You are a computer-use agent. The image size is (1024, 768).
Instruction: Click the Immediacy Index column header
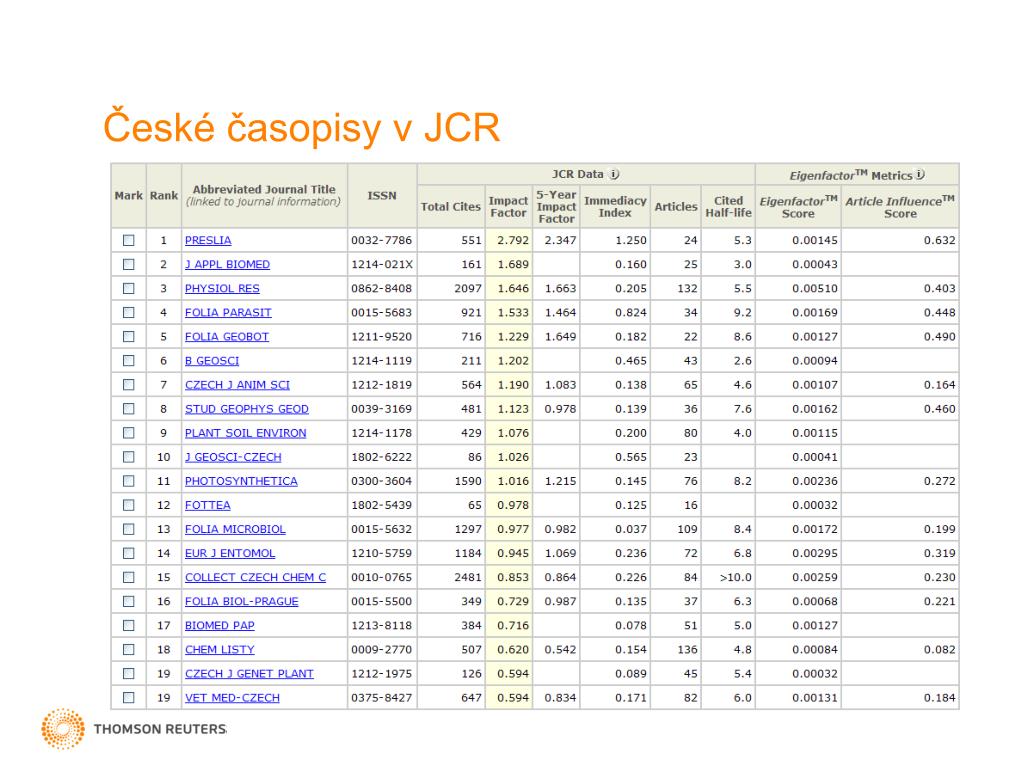coord(615,207)
